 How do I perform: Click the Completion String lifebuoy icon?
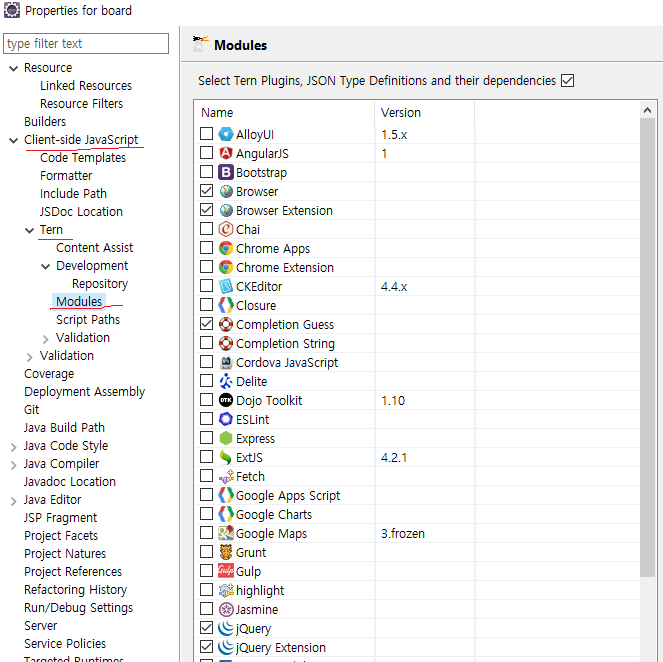tap(226, 343)
